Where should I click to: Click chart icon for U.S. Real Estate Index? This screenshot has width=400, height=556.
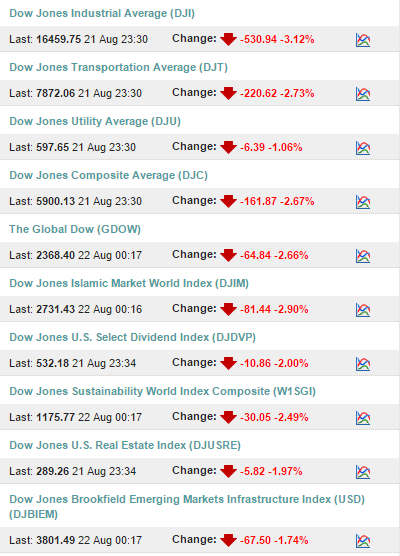[x=363, y=472]
